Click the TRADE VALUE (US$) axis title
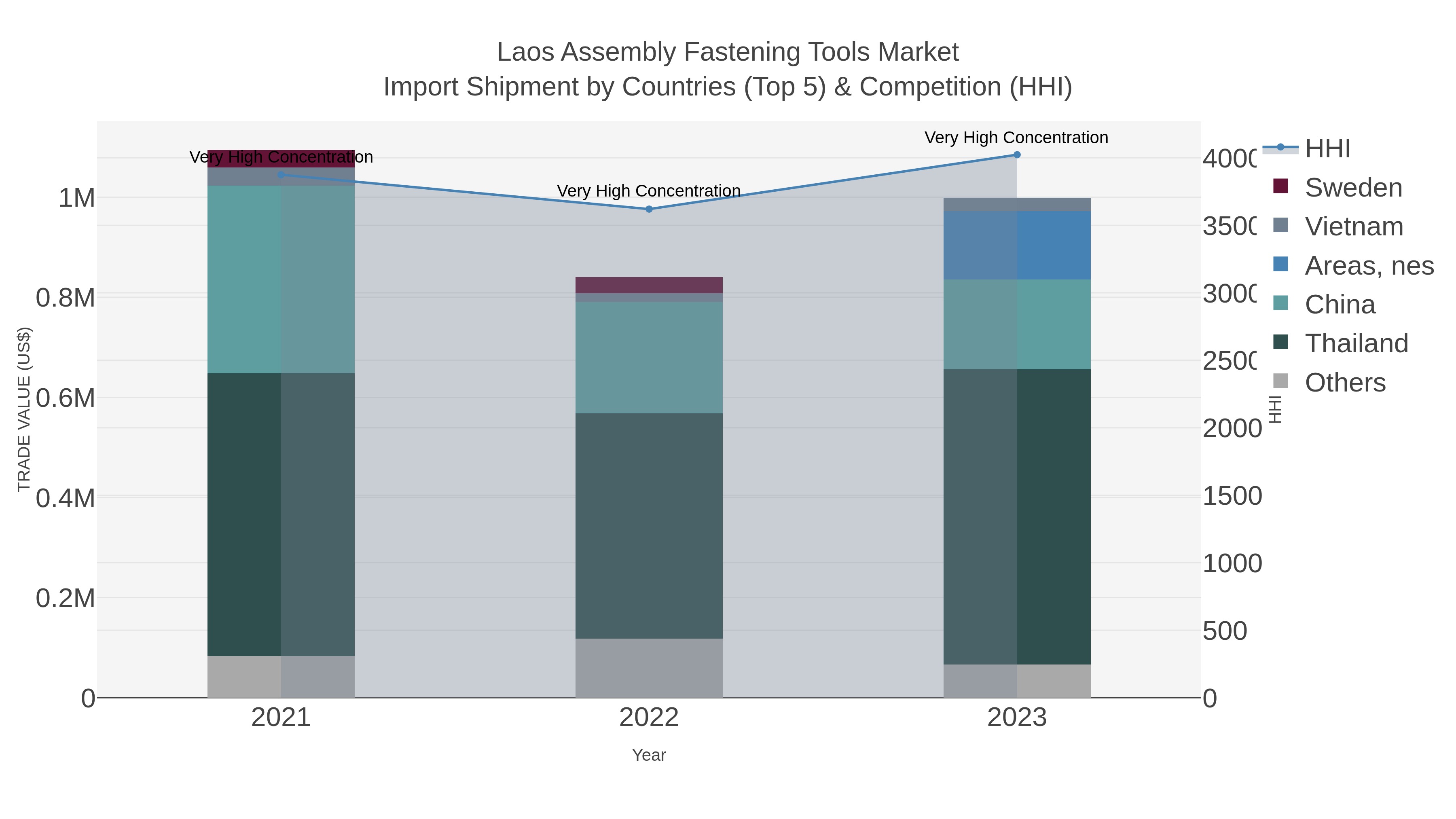 pyautogui.click(x=24, y=409)
